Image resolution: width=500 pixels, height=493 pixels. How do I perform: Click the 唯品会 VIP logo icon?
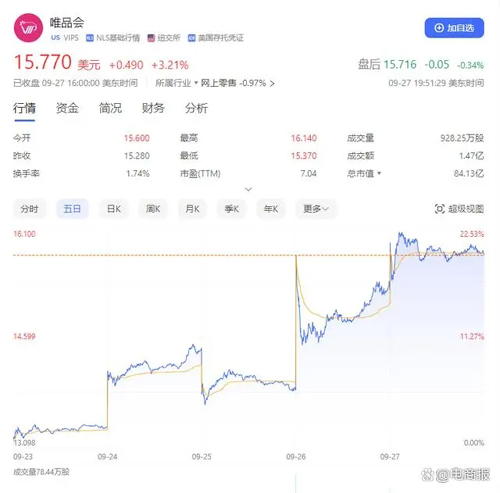pos(28,28)
